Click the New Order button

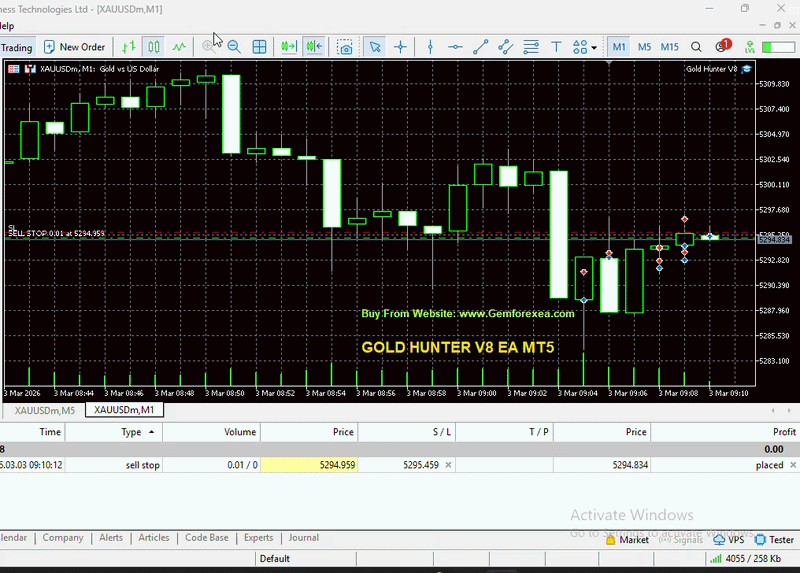[x=74, y=47]
